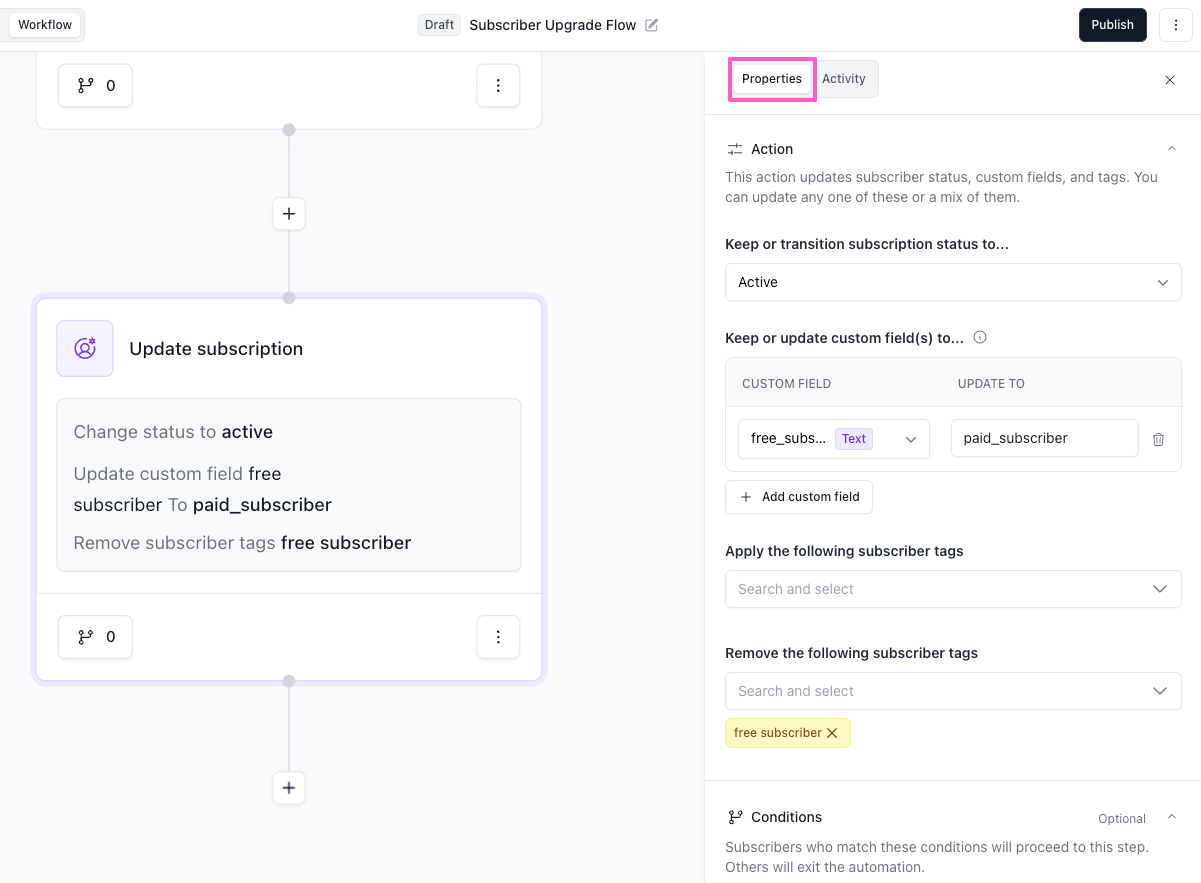Viewport: 1201px width, 883px height.
Task: Click the edit pencil icon beside workflow title
Action: point(652,25)
